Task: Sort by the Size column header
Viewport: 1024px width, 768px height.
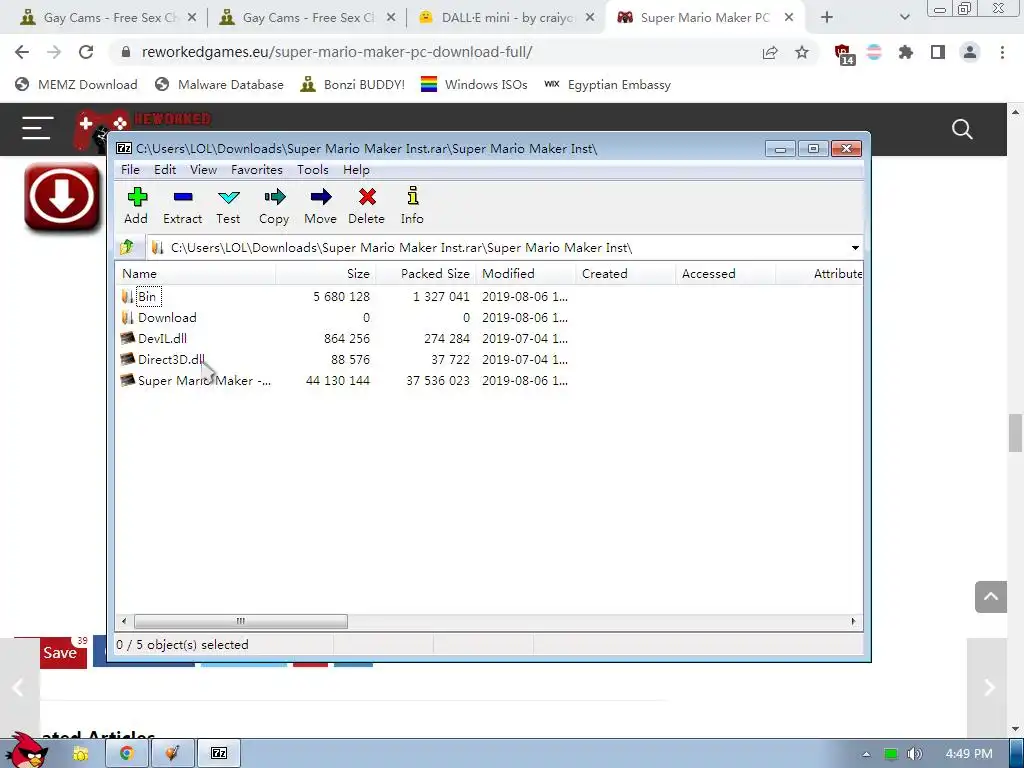Action: tap(325, 274)
